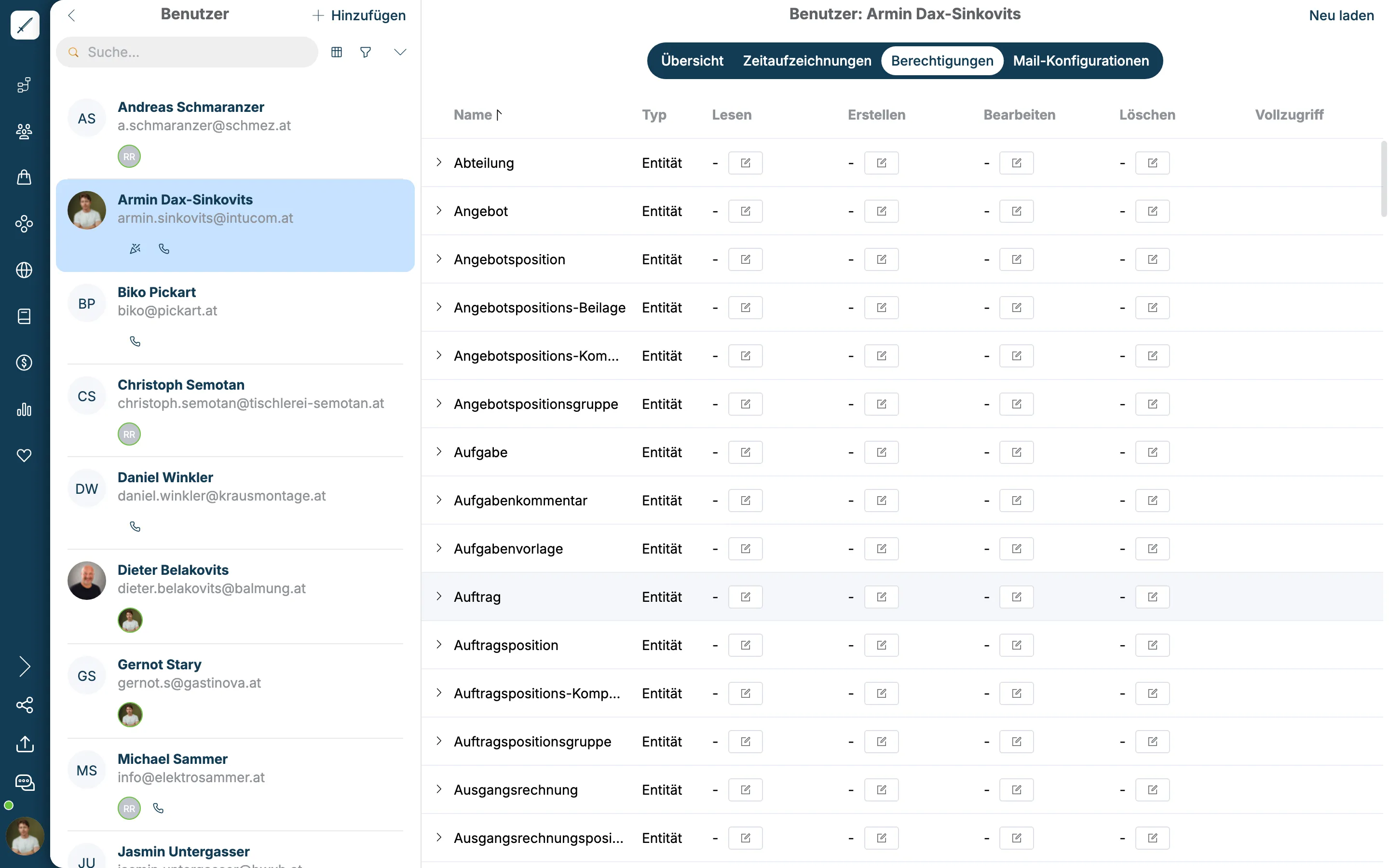Screen dimensions: 1389x868
Task: Expand the sidebar with the arrow icon
Action: coord(25,666)
